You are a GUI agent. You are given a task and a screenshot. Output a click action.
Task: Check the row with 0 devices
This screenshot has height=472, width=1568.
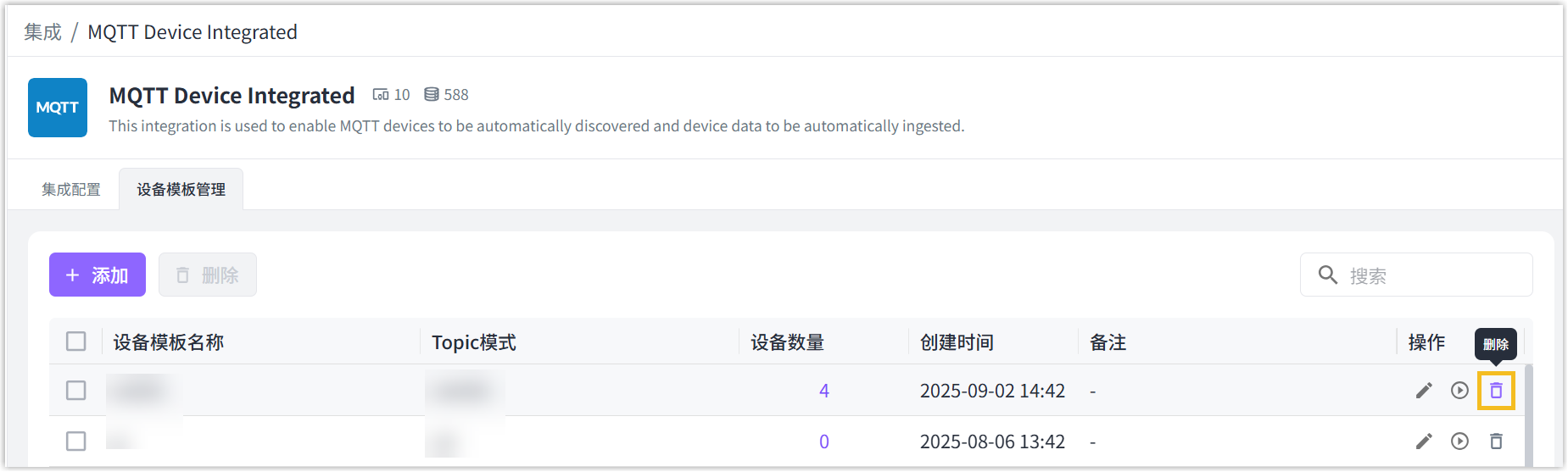point(76,441)
